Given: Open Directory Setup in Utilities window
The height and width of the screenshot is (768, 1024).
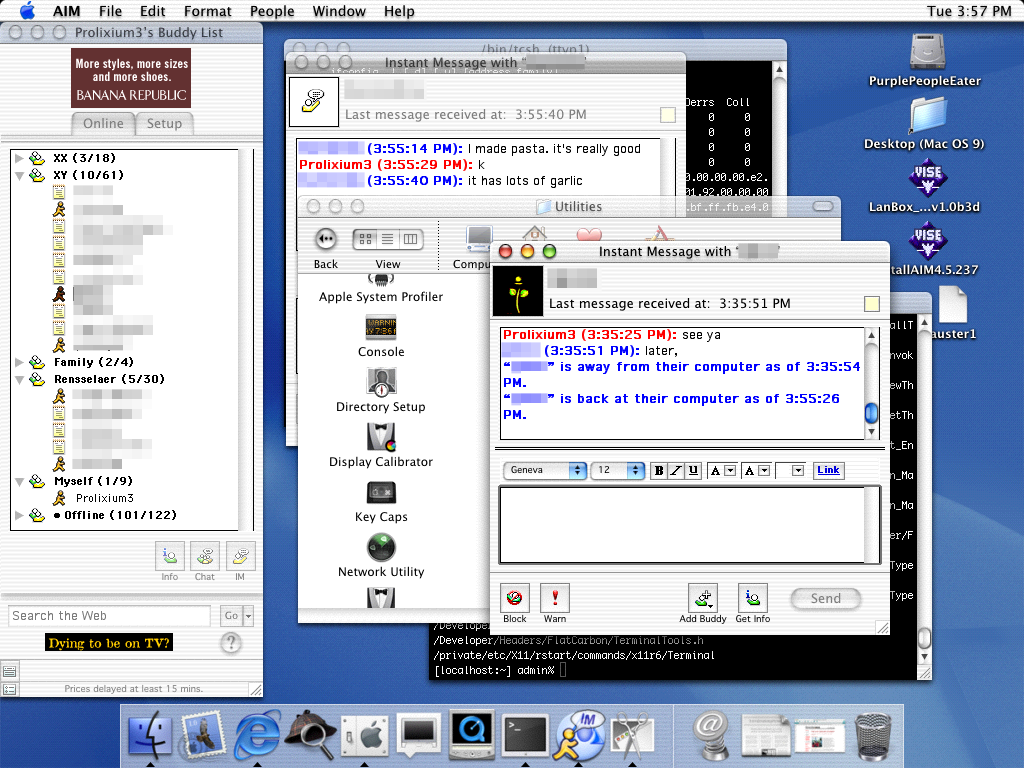Looking at the screenshot, I should click(381, 383).
